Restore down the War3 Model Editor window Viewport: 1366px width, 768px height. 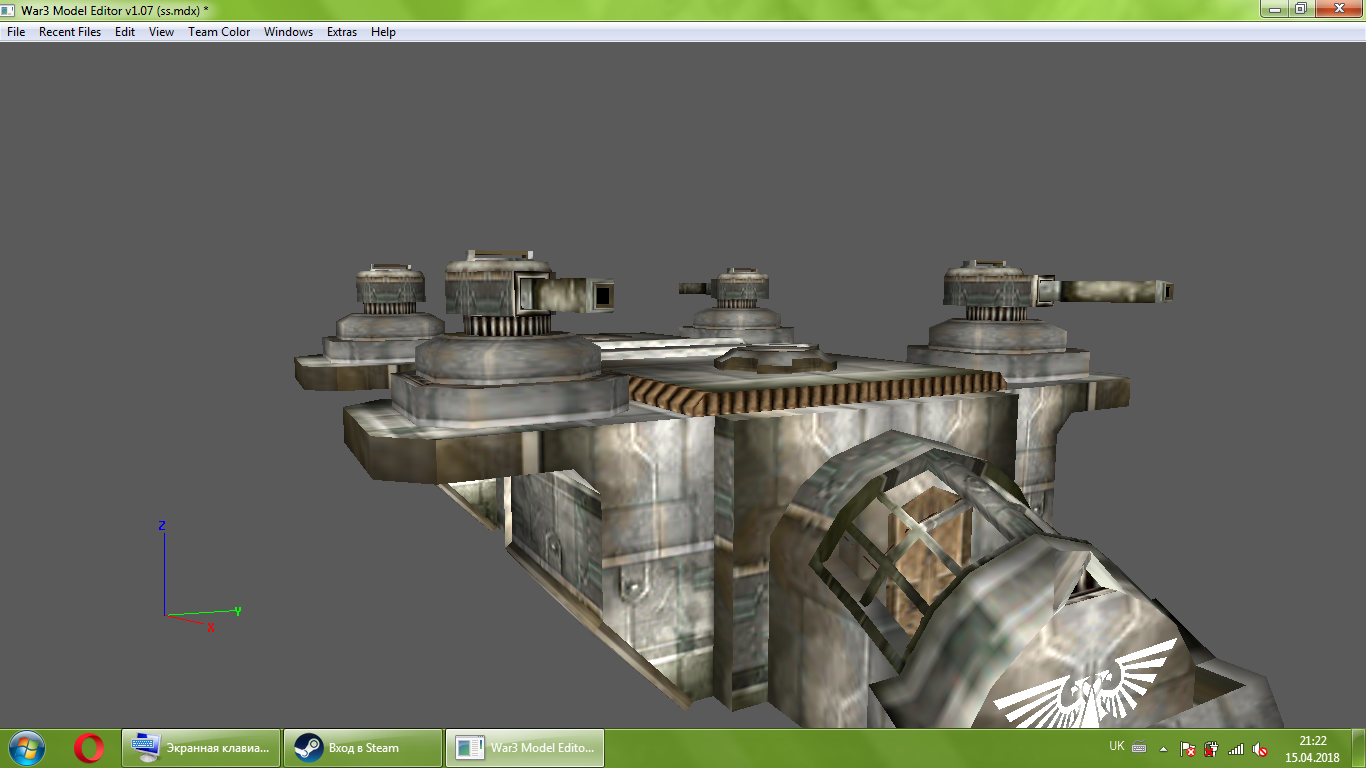1300,9
